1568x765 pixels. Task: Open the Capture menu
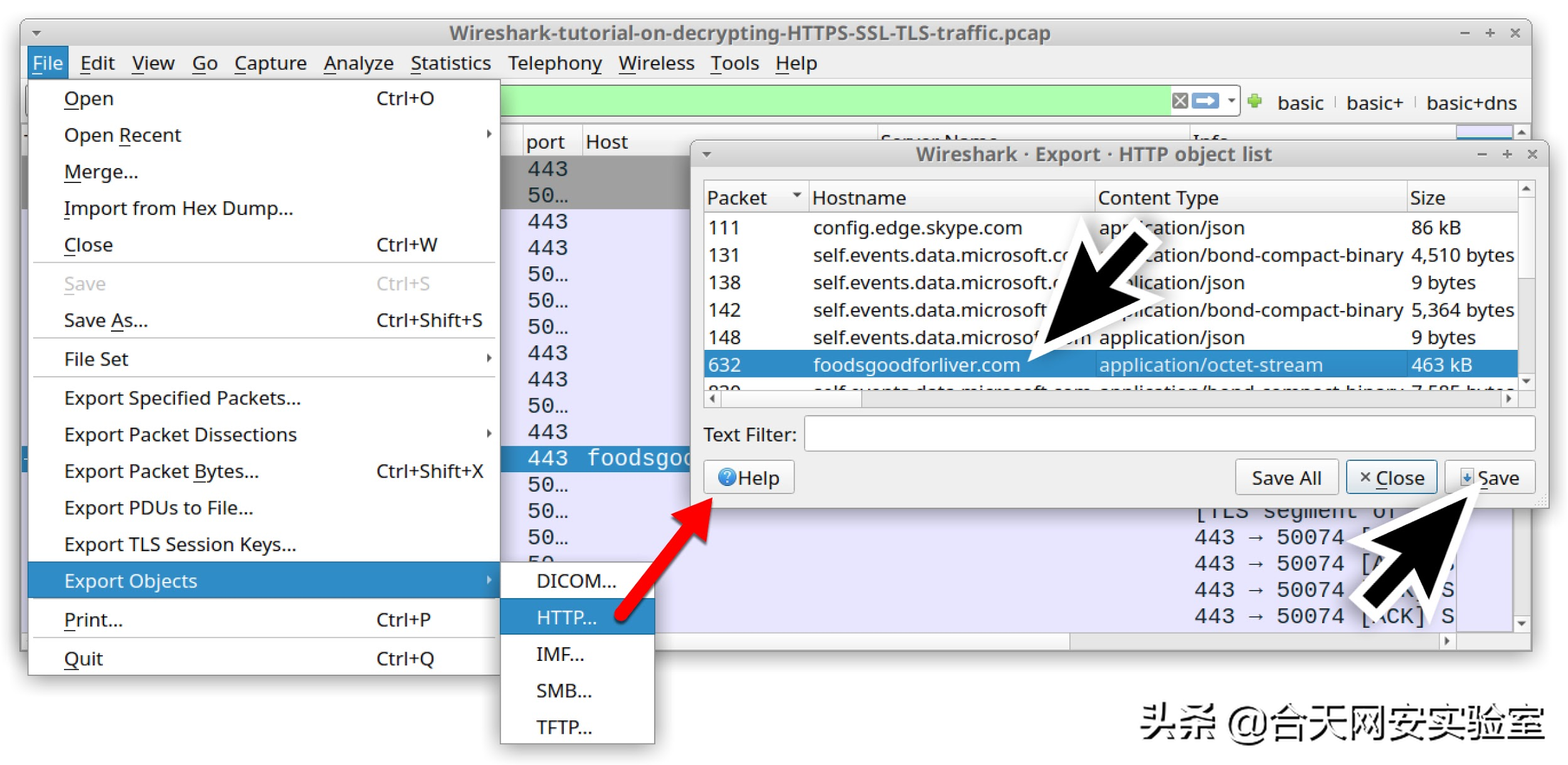(x=270, y=63)
